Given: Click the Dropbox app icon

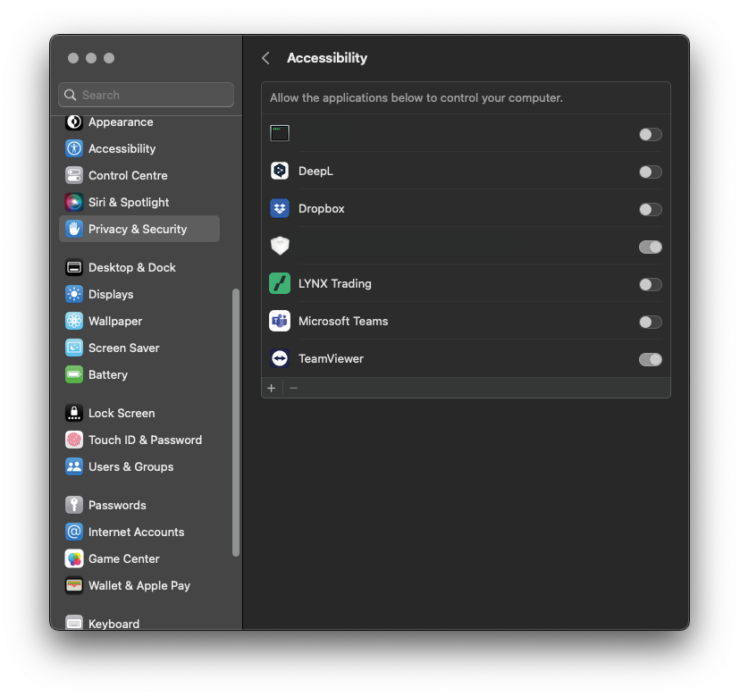Looking at the screenshot, I should point(280,209).
